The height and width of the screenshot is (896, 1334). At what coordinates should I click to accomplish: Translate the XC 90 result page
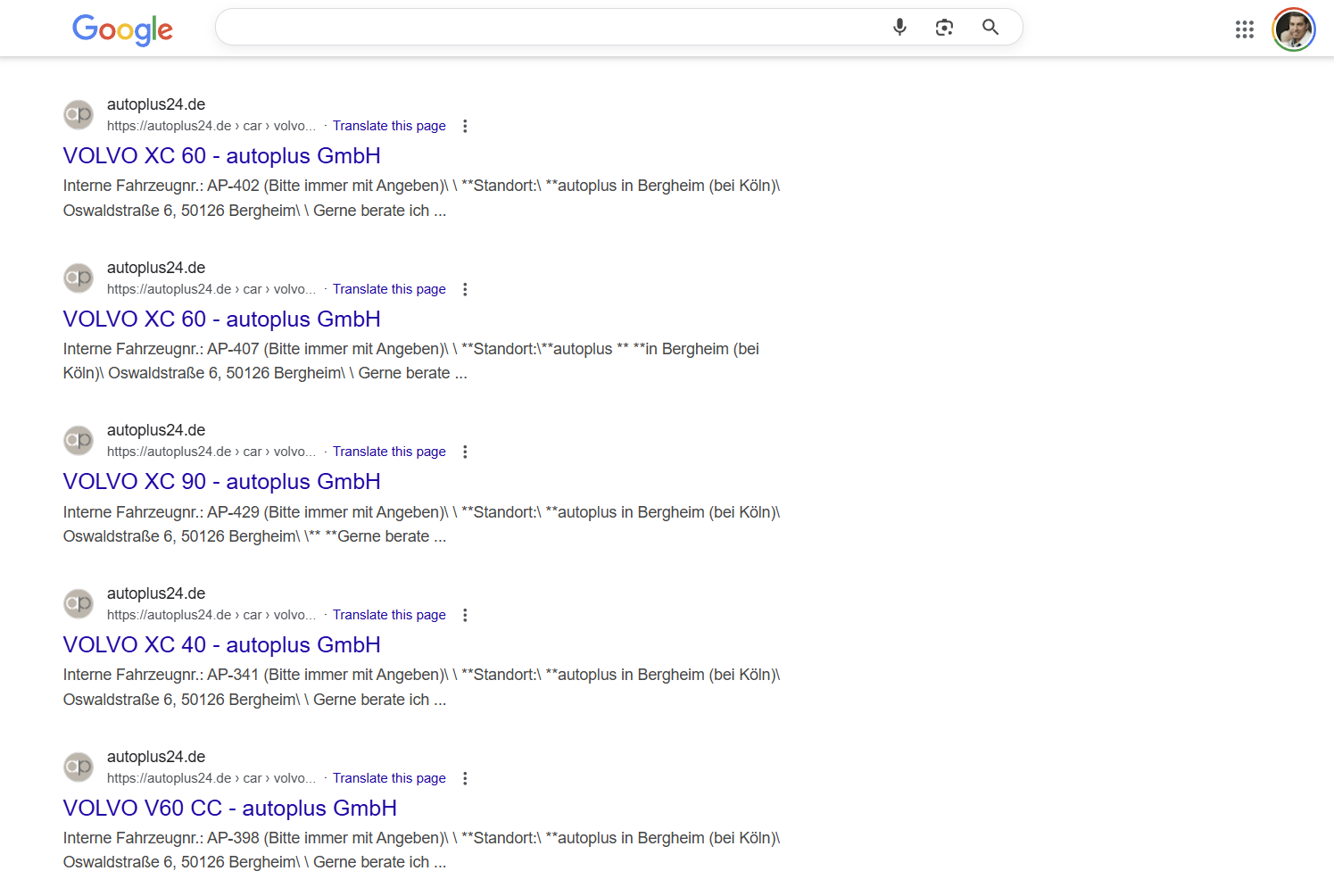[x=389, y=452]
